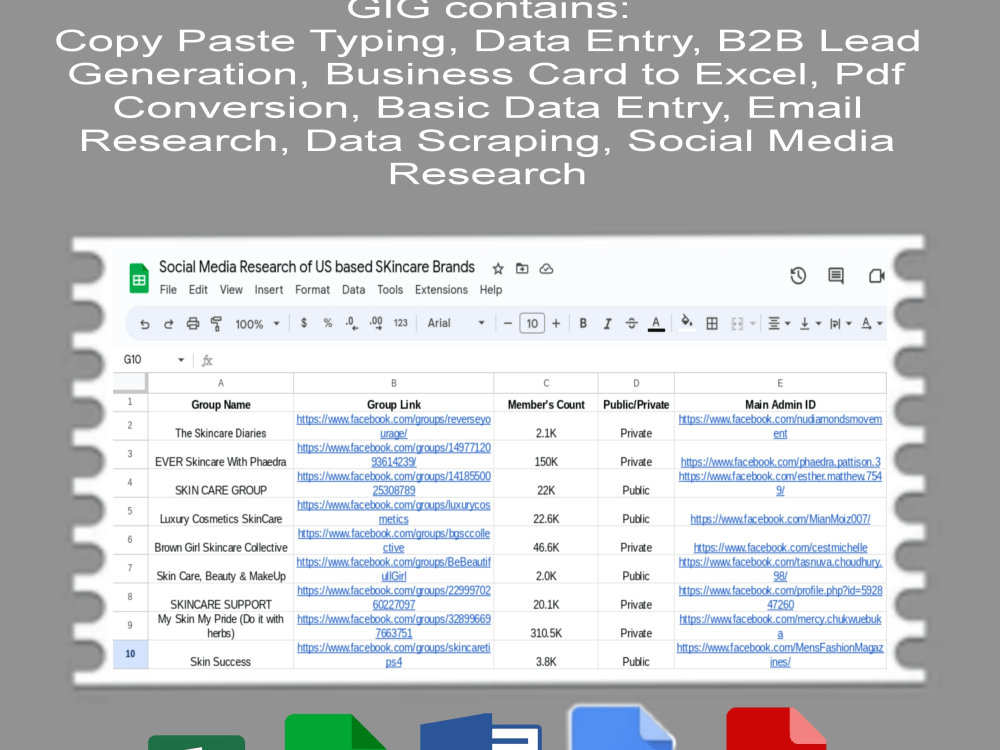The height and width of the screenshot is (750, 1000).
Task: Open the reverseyourage group link
Action: click(x=393, y=426)
